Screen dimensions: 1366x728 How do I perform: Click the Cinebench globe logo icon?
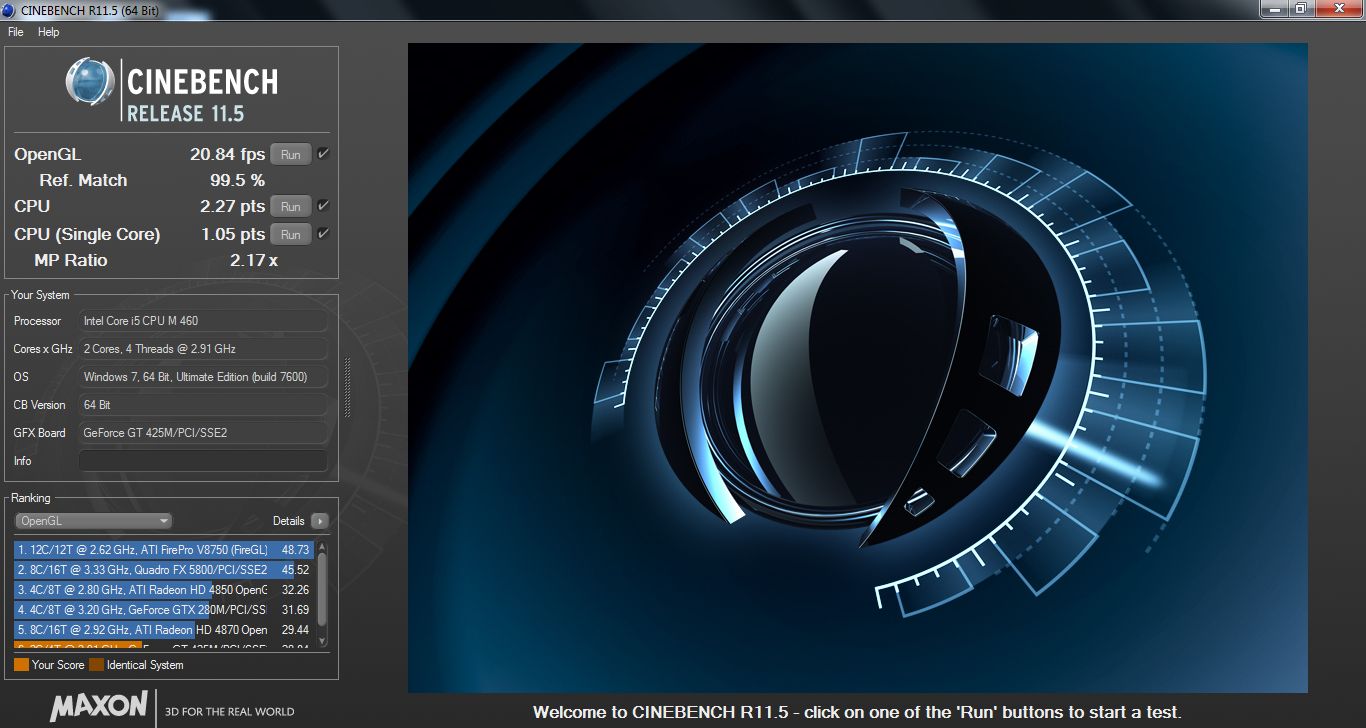click(x=90, y=82)
